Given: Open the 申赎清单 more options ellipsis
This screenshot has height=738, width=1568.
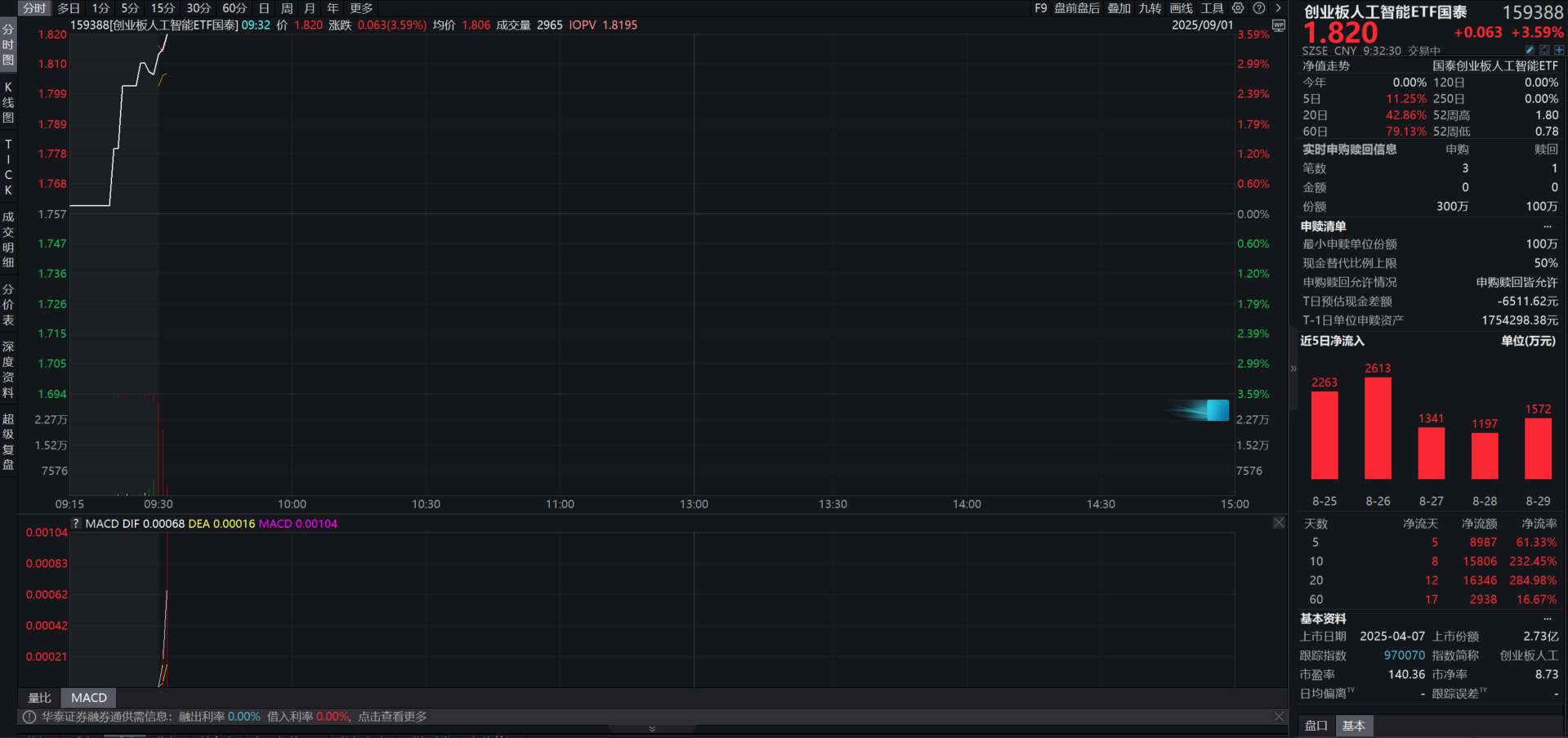Looking at the screenshot, I should (x=1547, y=226).
